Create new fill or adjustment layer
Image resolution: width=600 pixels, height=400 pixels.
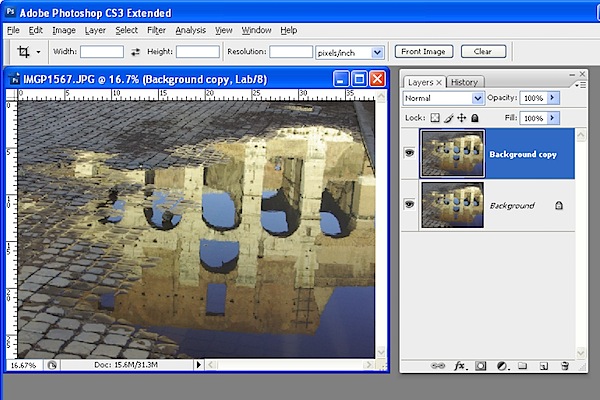pos(502,366)
